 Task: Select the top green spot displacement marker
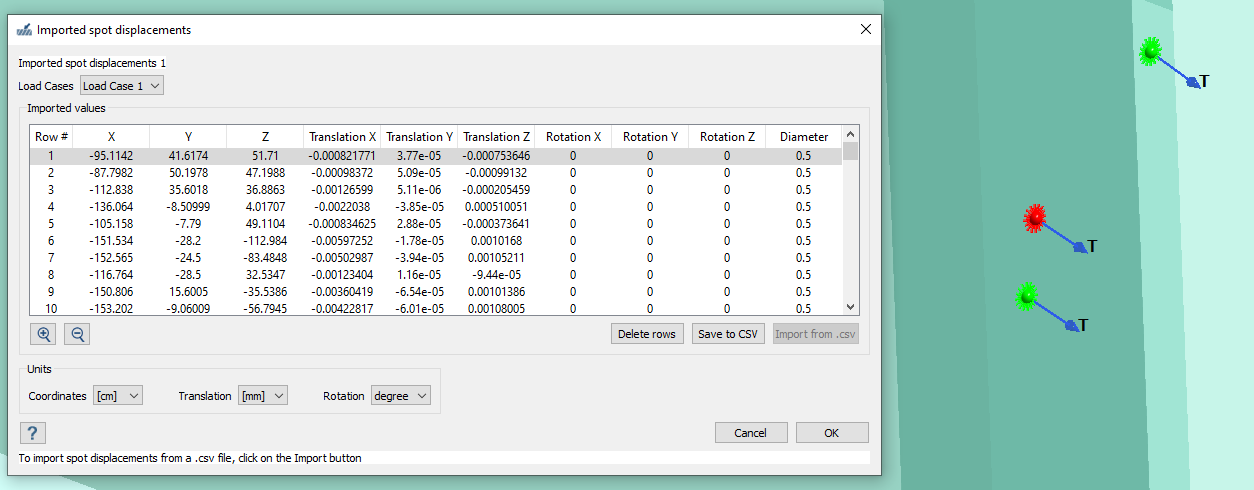click(1150, 52)
